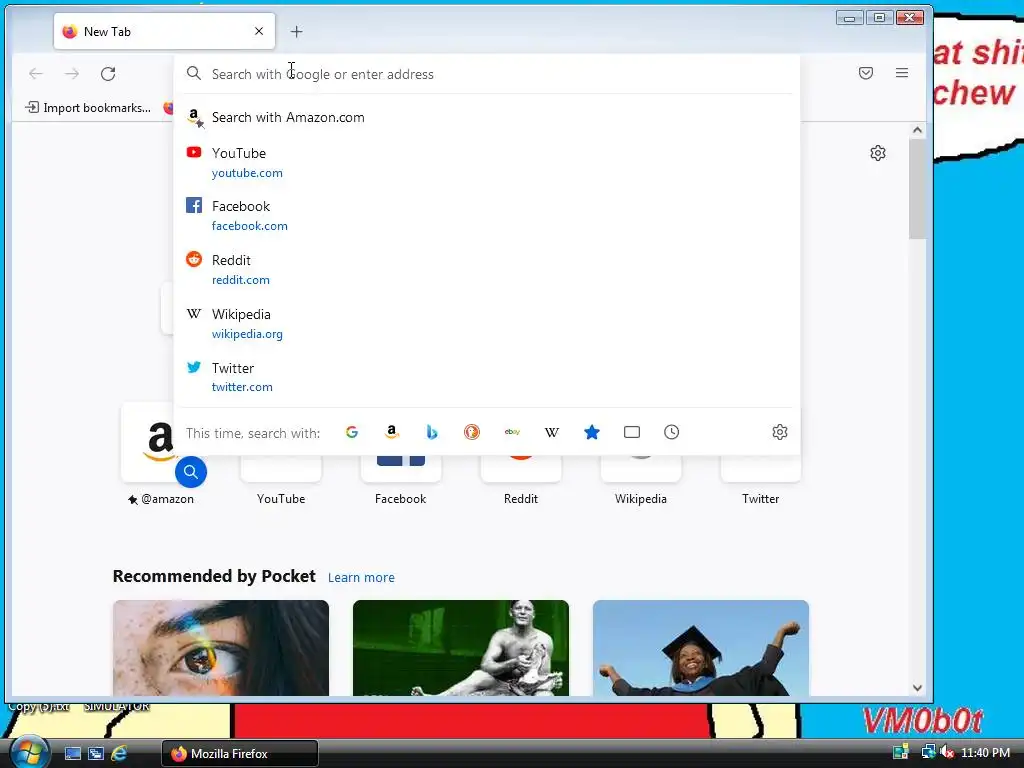Viewport: 1024px width, 768px height.
Task: Close the New Tab tab
Action: coord(259,31)
